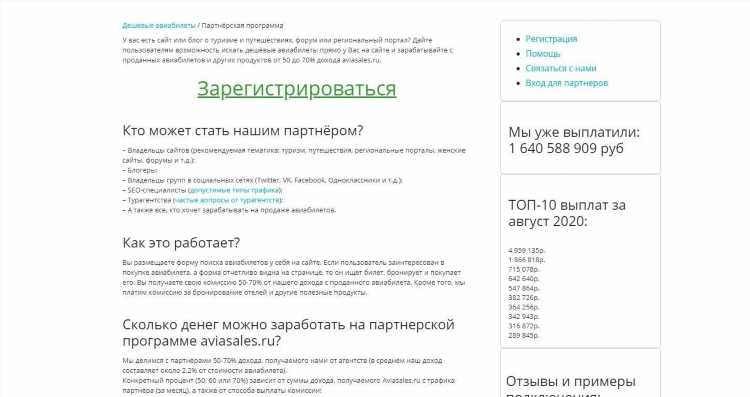The image size is (750, 397).
Task: Click the Владельцы групп в социальных сетях line
Action: tap(263, 180)
